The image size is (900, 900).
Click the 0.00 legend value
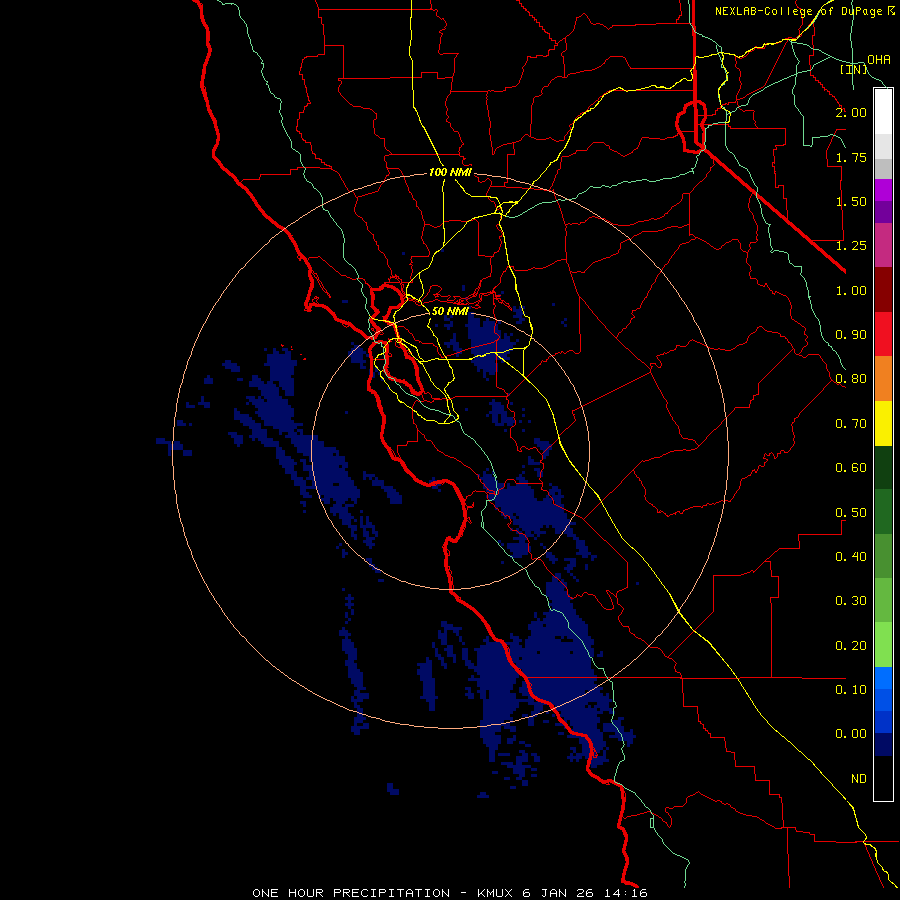tap(851, 734)
